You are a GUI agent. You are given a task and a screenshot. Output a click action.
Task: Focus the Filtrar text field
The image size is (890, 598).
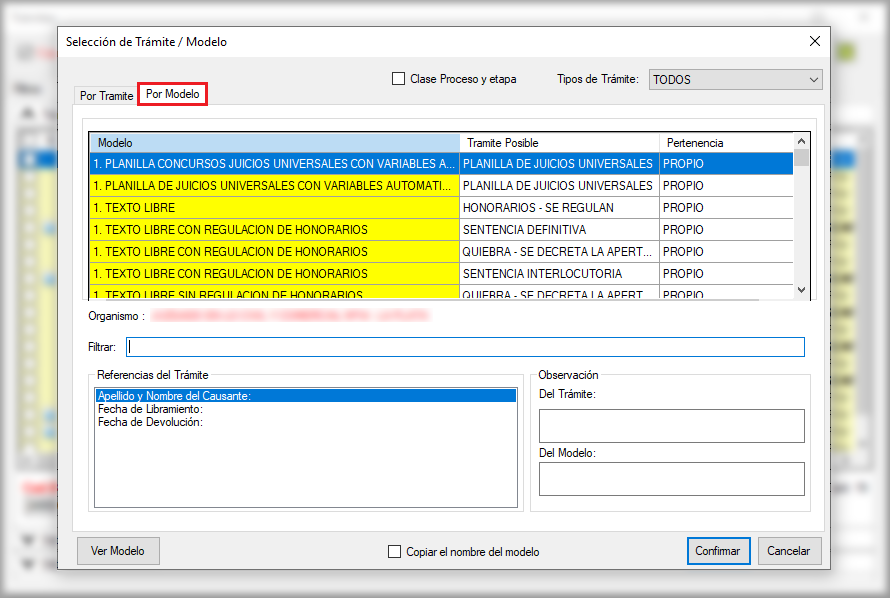465,347
